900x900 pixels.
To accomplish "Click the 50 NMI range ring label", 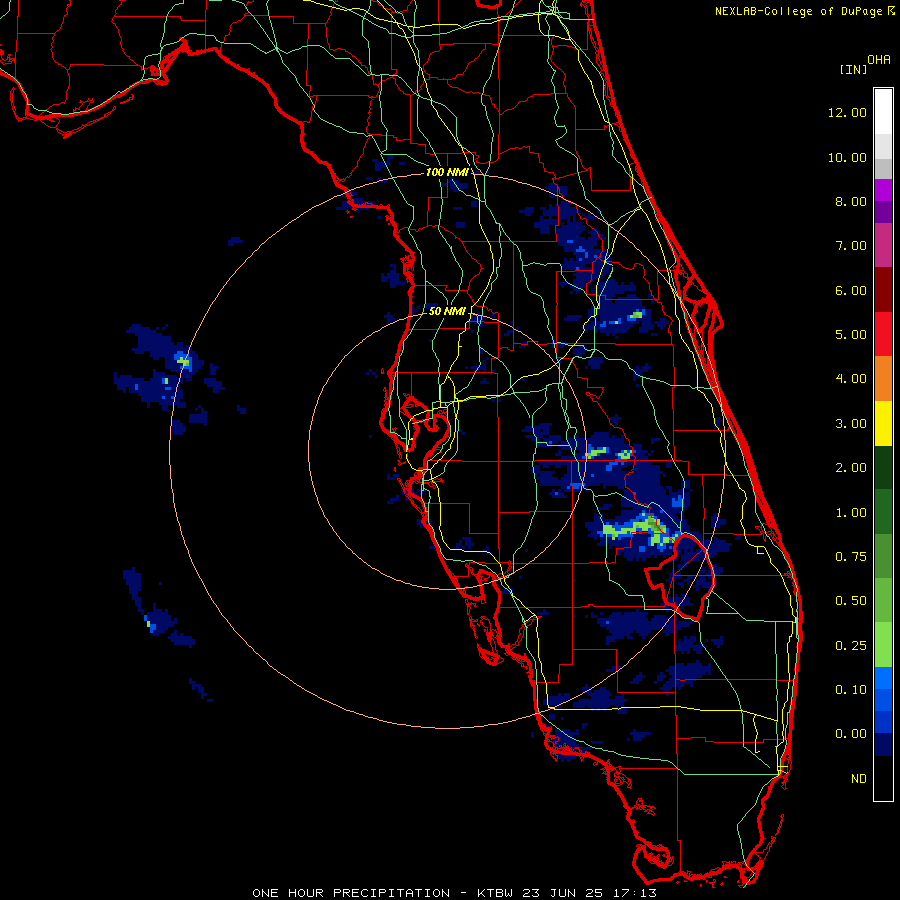I will point(447,311).
